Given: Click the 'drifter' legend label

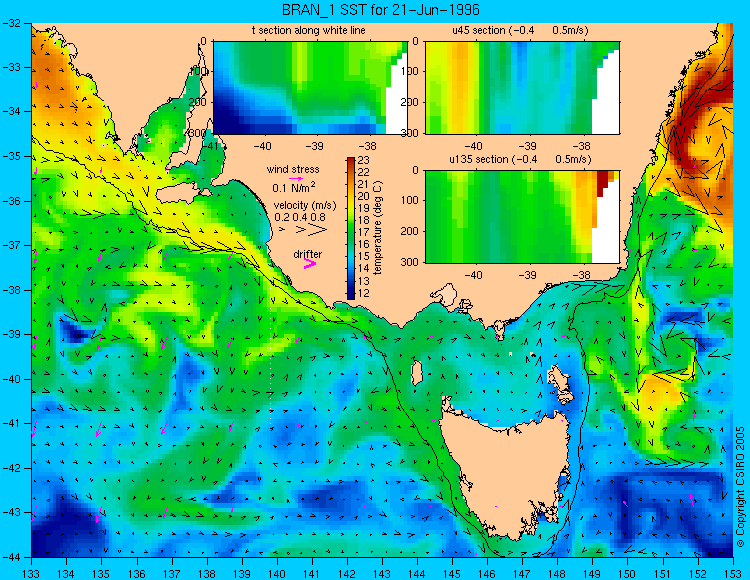Looking at the screenshot, I should 308,254.
